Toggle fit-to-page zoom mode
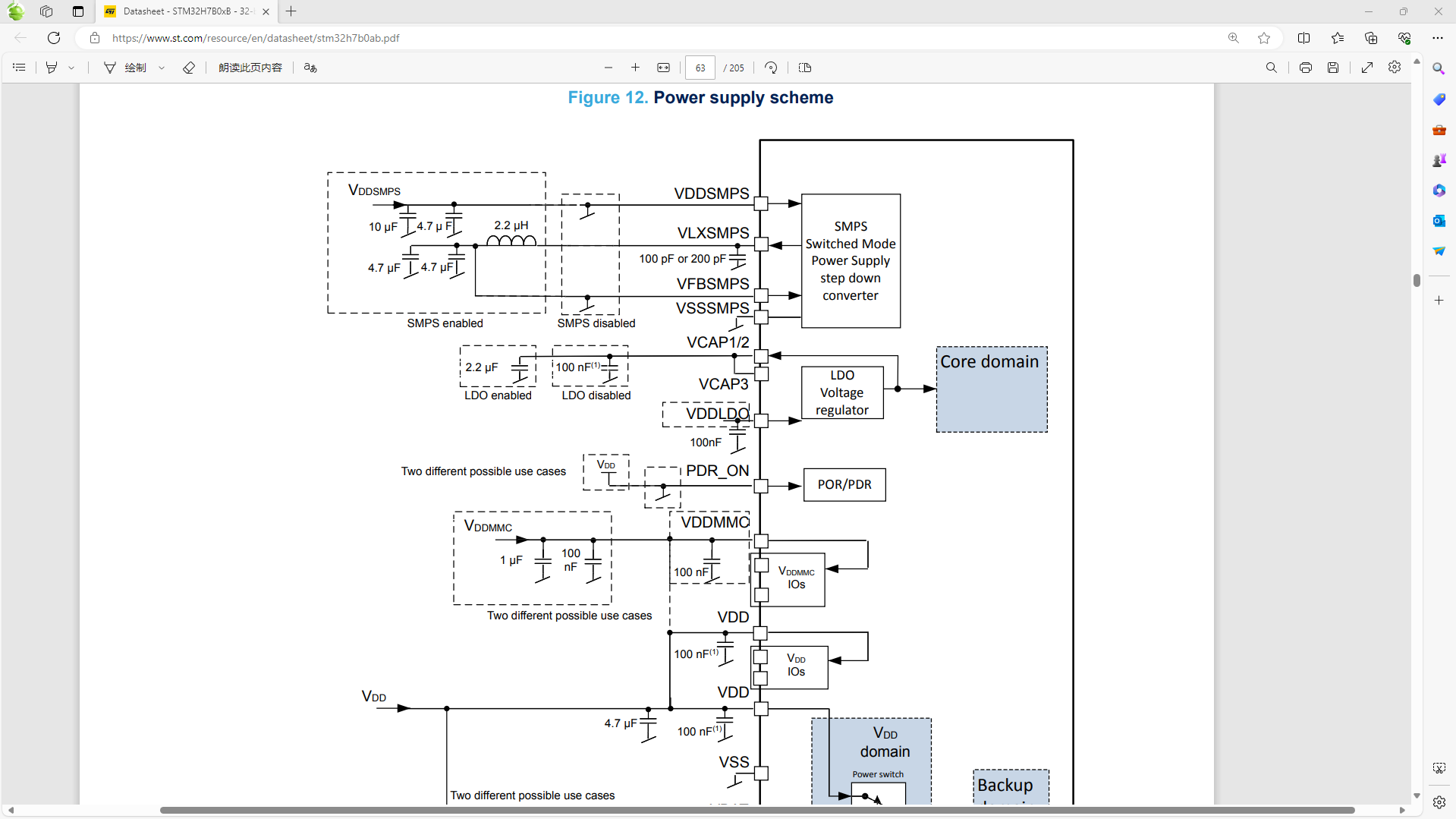 click(663, 68)
